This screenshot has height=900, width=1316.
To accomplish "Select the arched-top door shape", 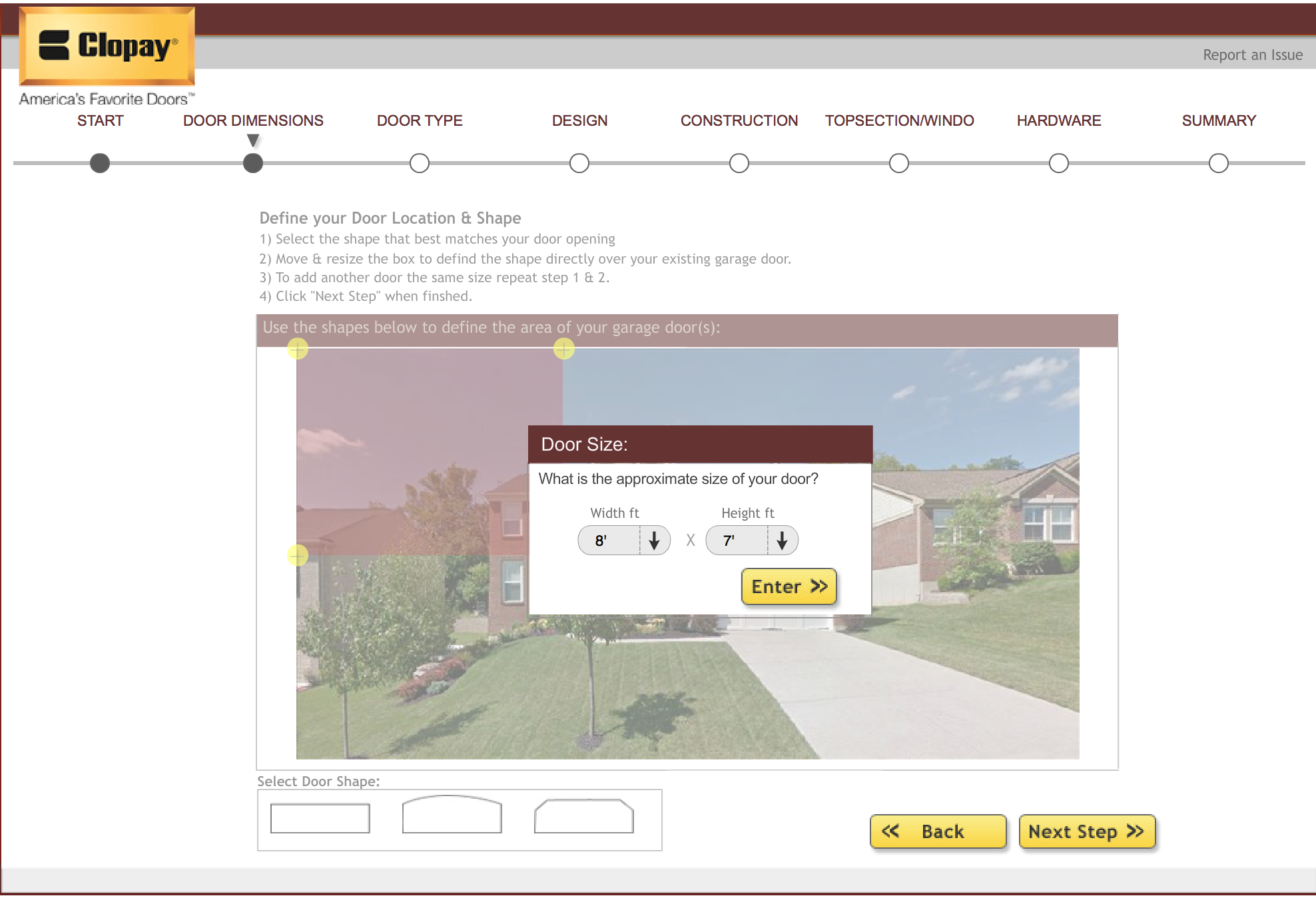I will [x=452, y=814].
